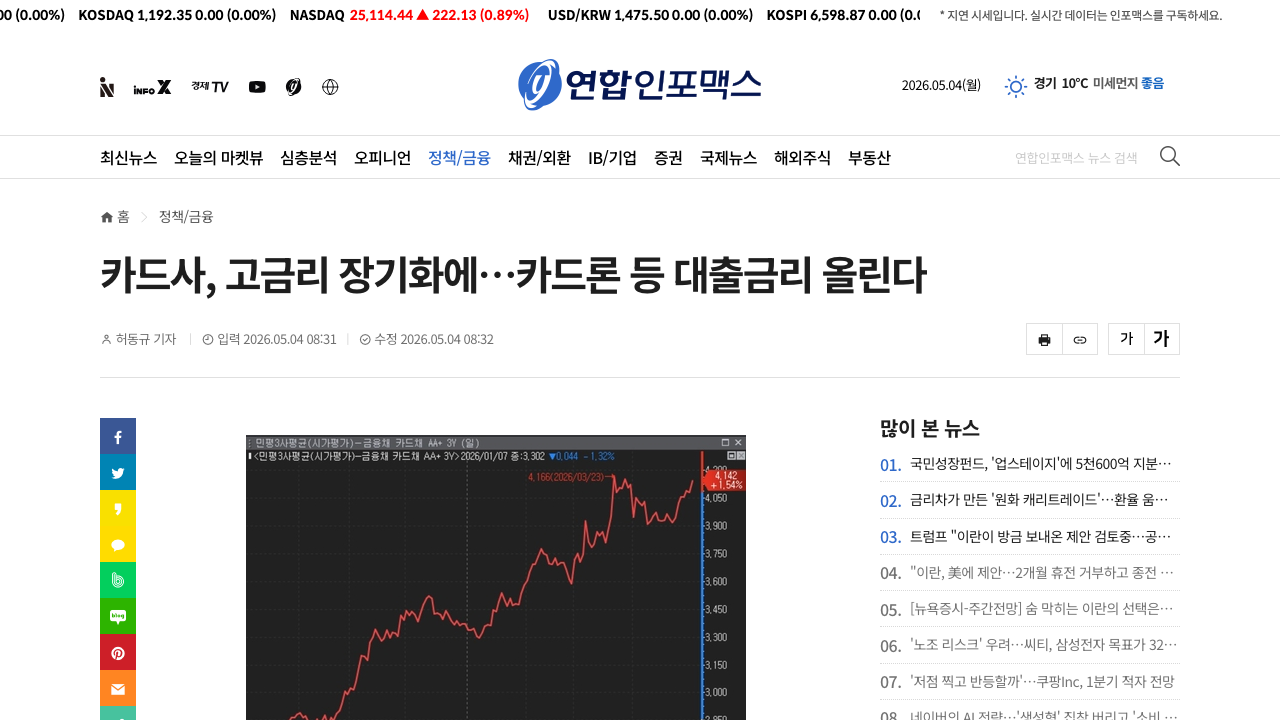The image size is (1280, 720).
Task: Open news '트럼프 이란이 방금 보내온 제안'
Action: 1041,536
